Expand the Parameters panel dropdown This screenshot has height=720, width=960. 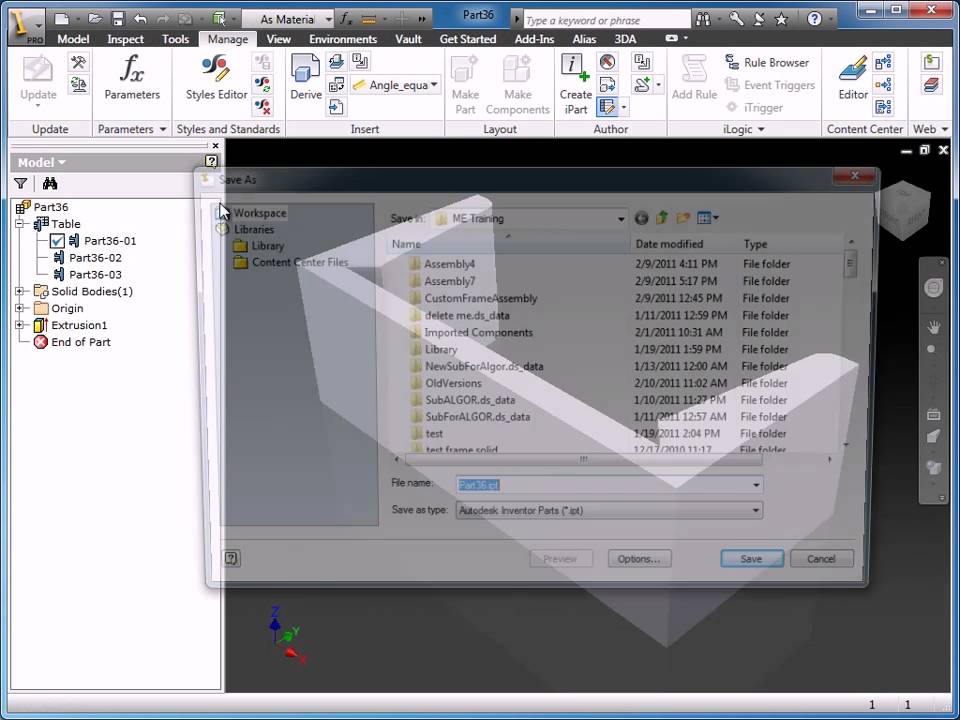click(x=163, y=129)
